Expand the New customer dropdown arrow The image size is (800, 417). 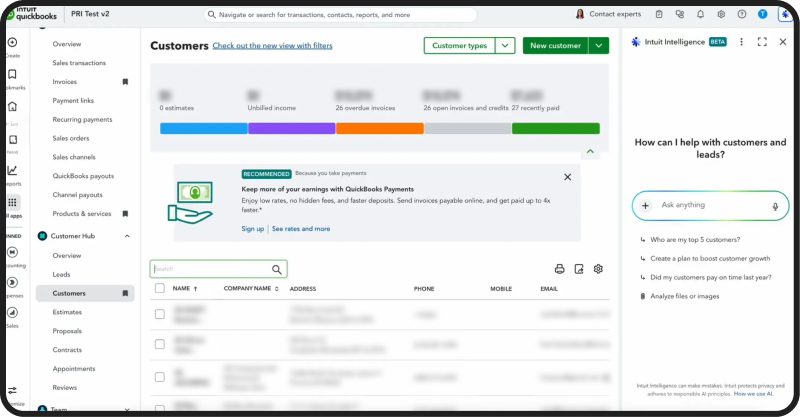coord(598,46)
